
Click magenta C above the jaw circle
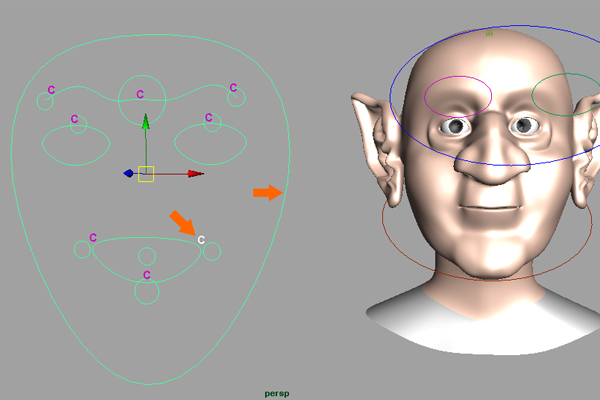click(147, 275)
